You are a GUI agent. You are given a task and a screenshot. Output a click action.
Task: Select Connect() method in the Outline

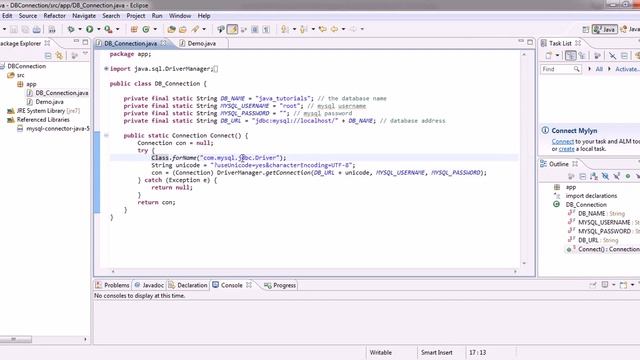pyautogui.click(x=604, y=249)
